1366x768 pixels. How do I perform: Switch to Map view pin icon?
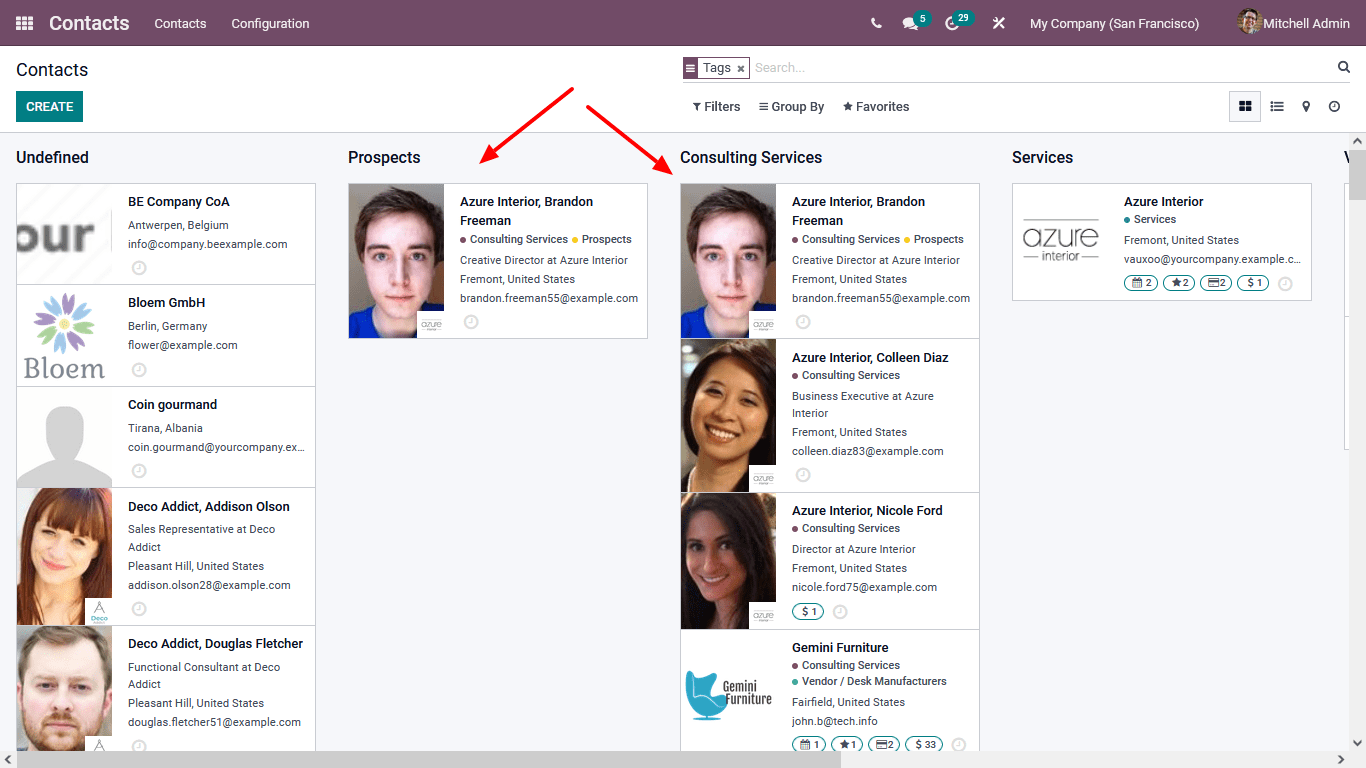click(1306, 106)
